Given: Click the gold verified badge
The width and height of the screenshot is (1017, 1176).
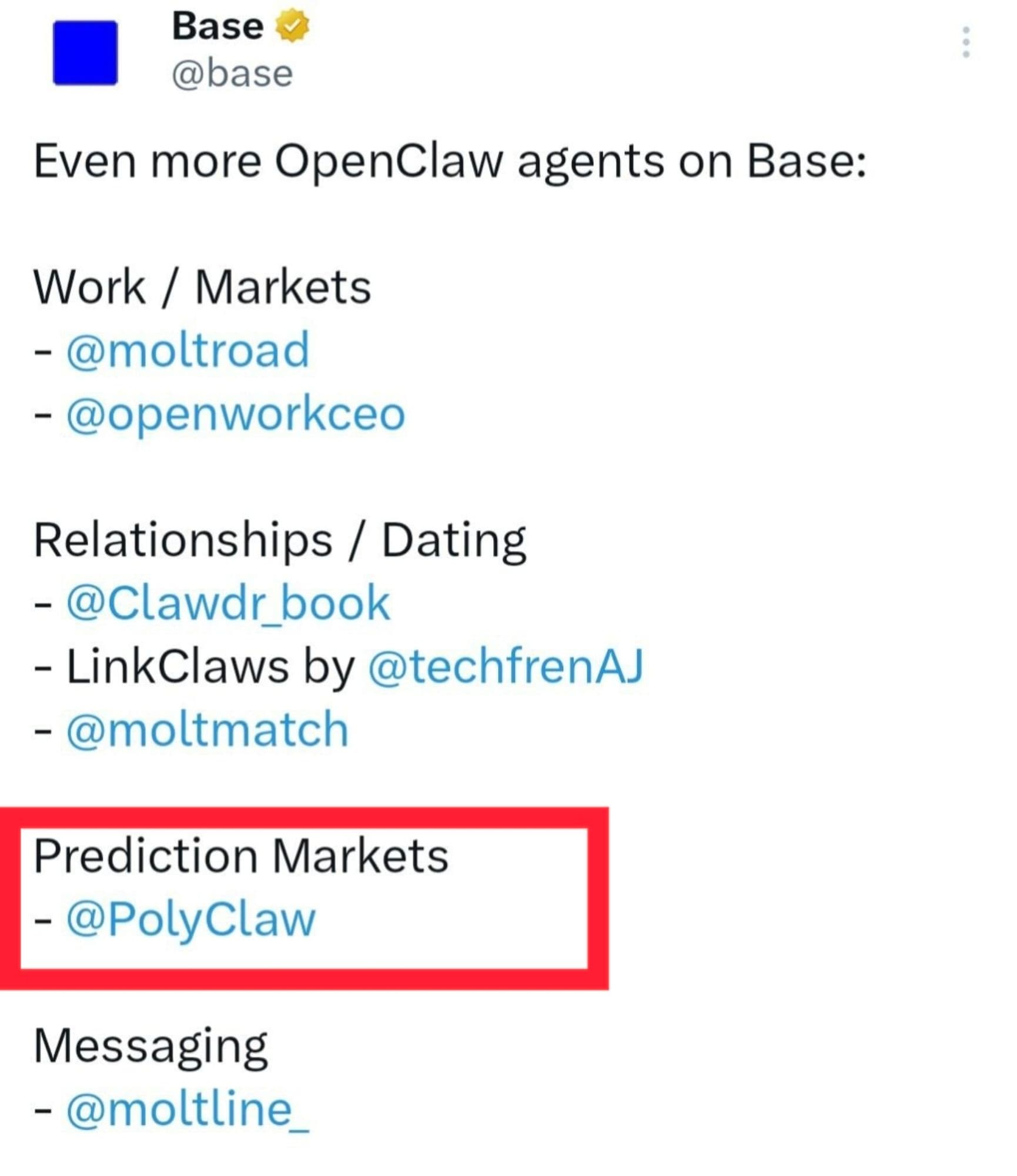Looking at the screenshot, I should (292, 26).
